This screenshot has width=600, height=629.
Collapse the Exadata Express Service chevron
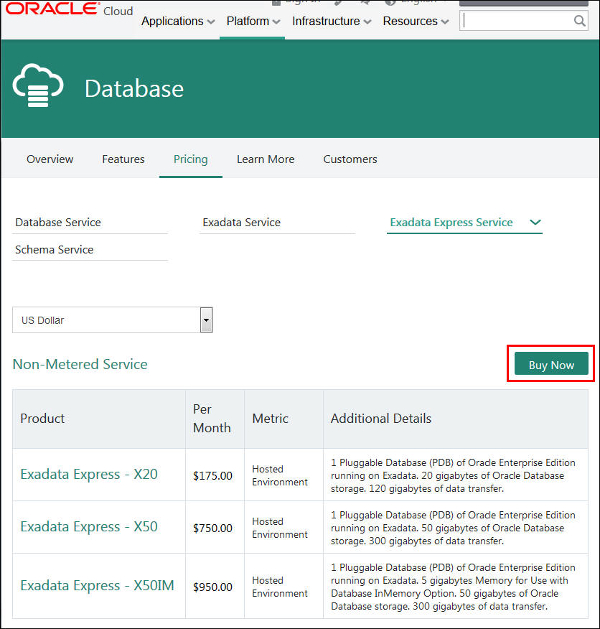tap(535, 222)
